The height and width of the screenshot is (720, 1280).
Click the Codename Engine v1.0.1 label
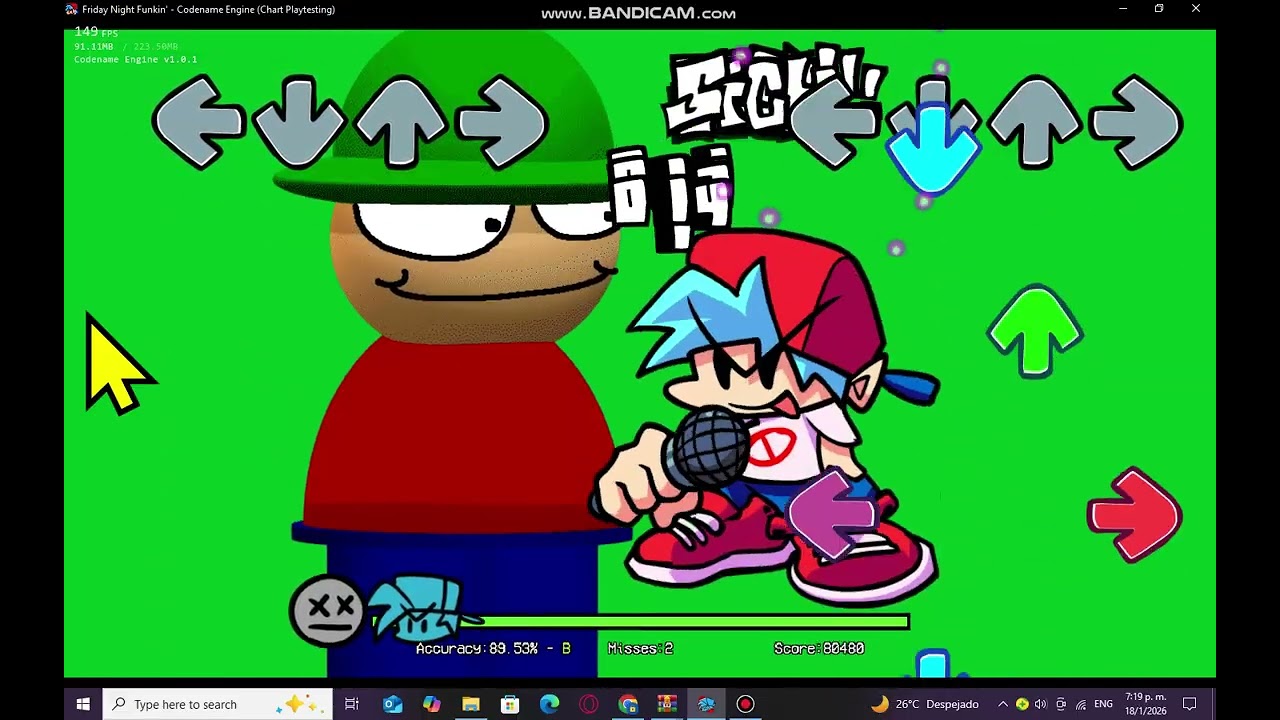(135, 60)
